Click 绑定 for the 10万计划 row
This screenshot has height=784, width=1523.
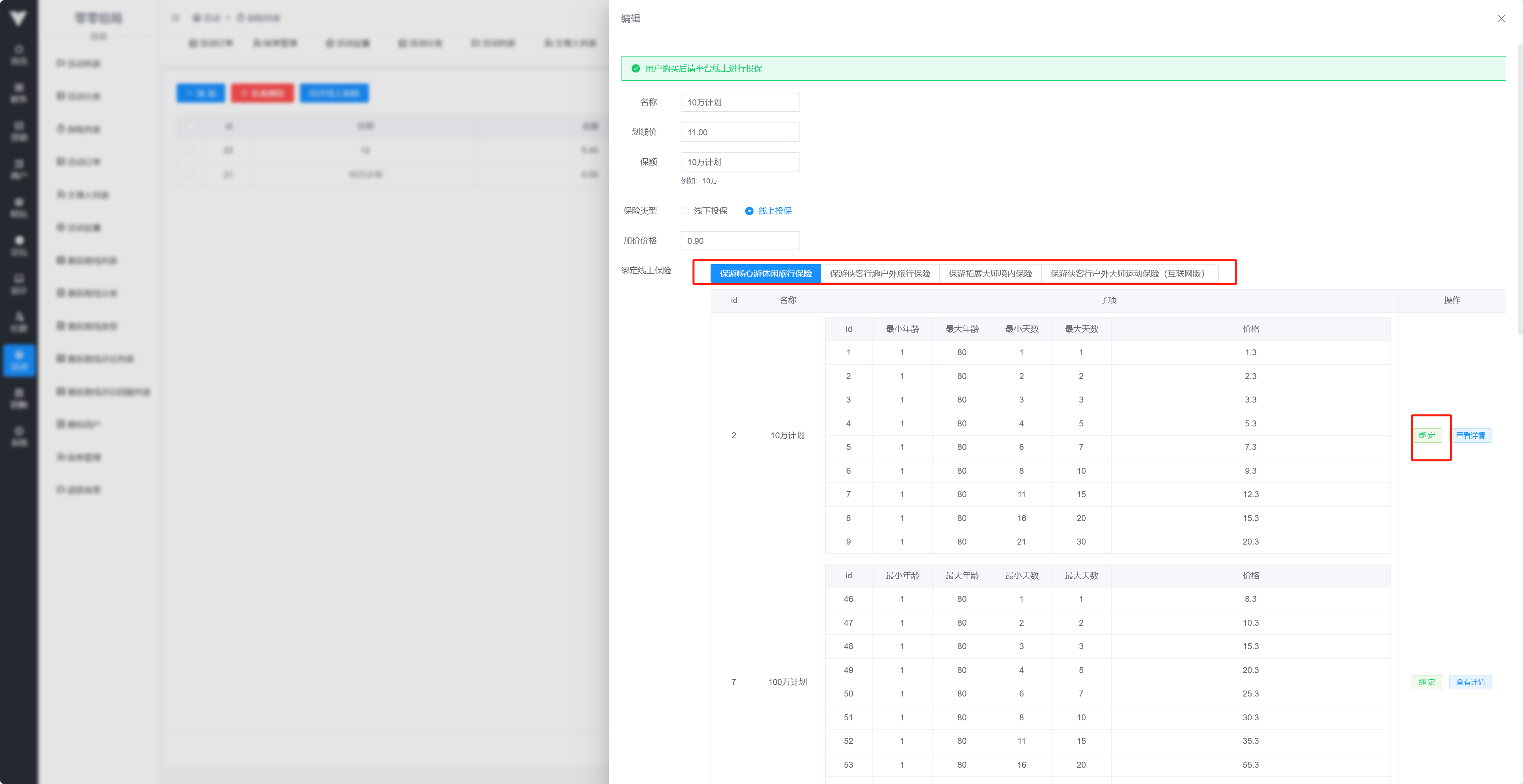[1427, 436]
